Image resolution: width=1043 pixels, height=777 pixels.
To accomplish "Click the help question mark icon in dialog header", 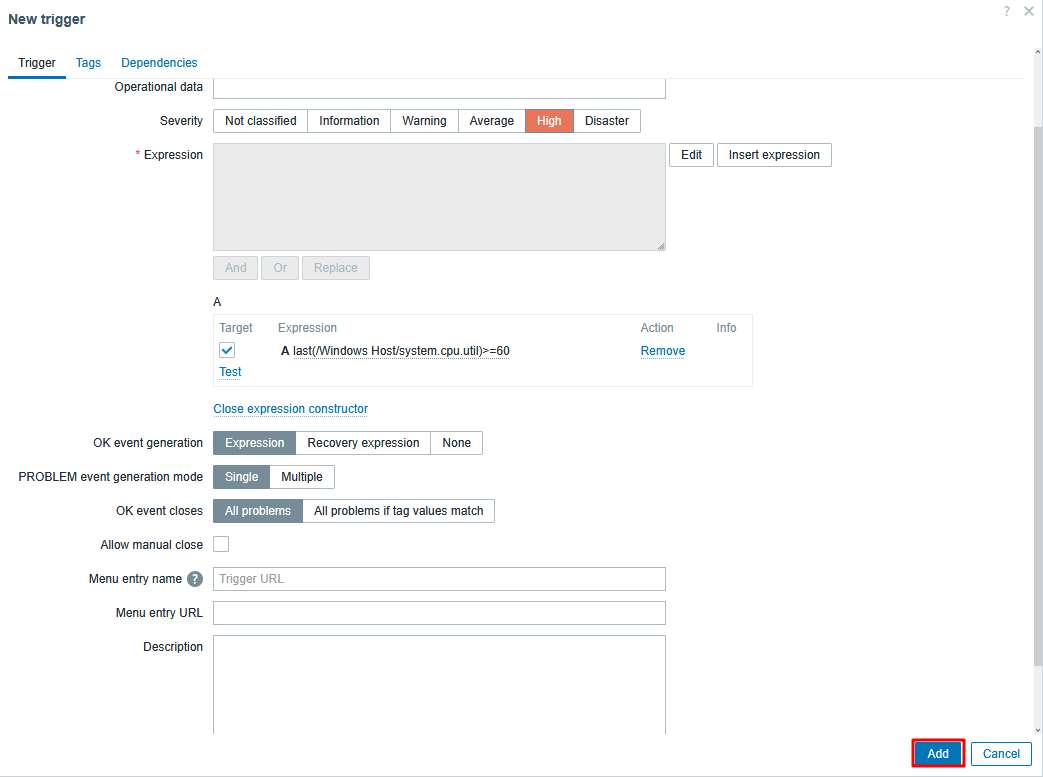I will (x=1006, y=11).
